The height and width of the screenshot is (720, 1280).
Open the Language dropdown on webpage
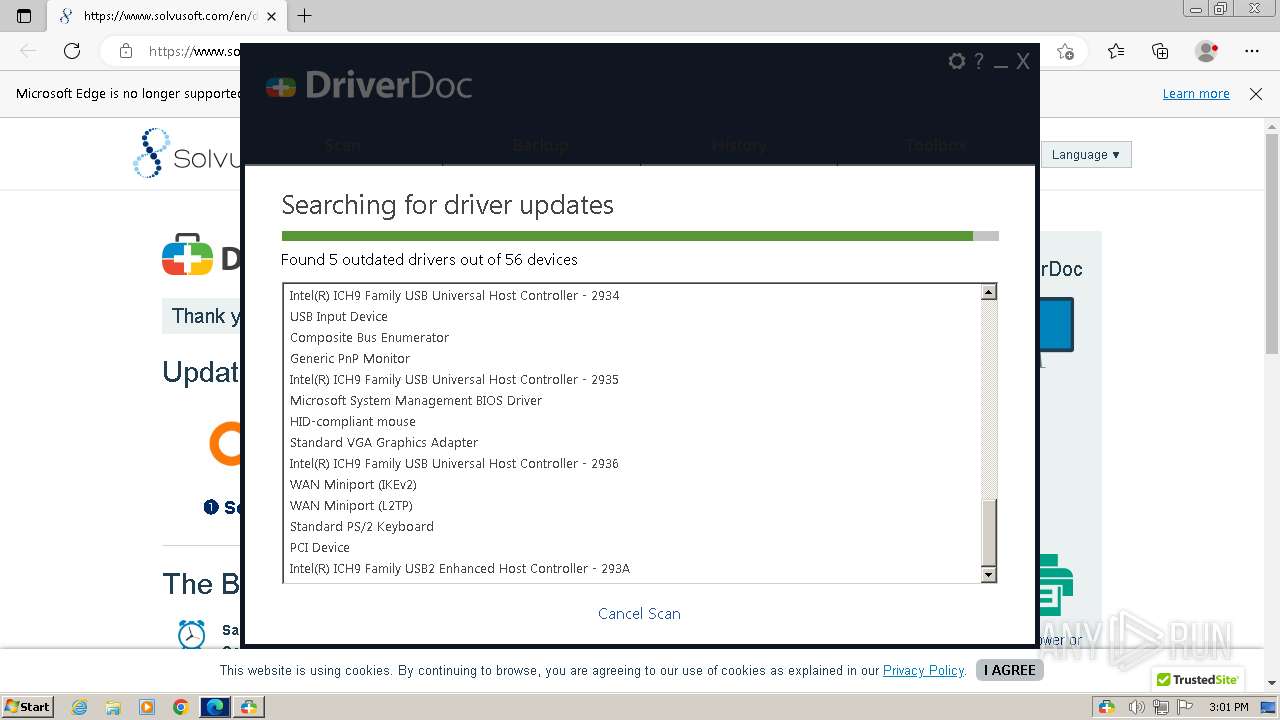pos(1085,155)
